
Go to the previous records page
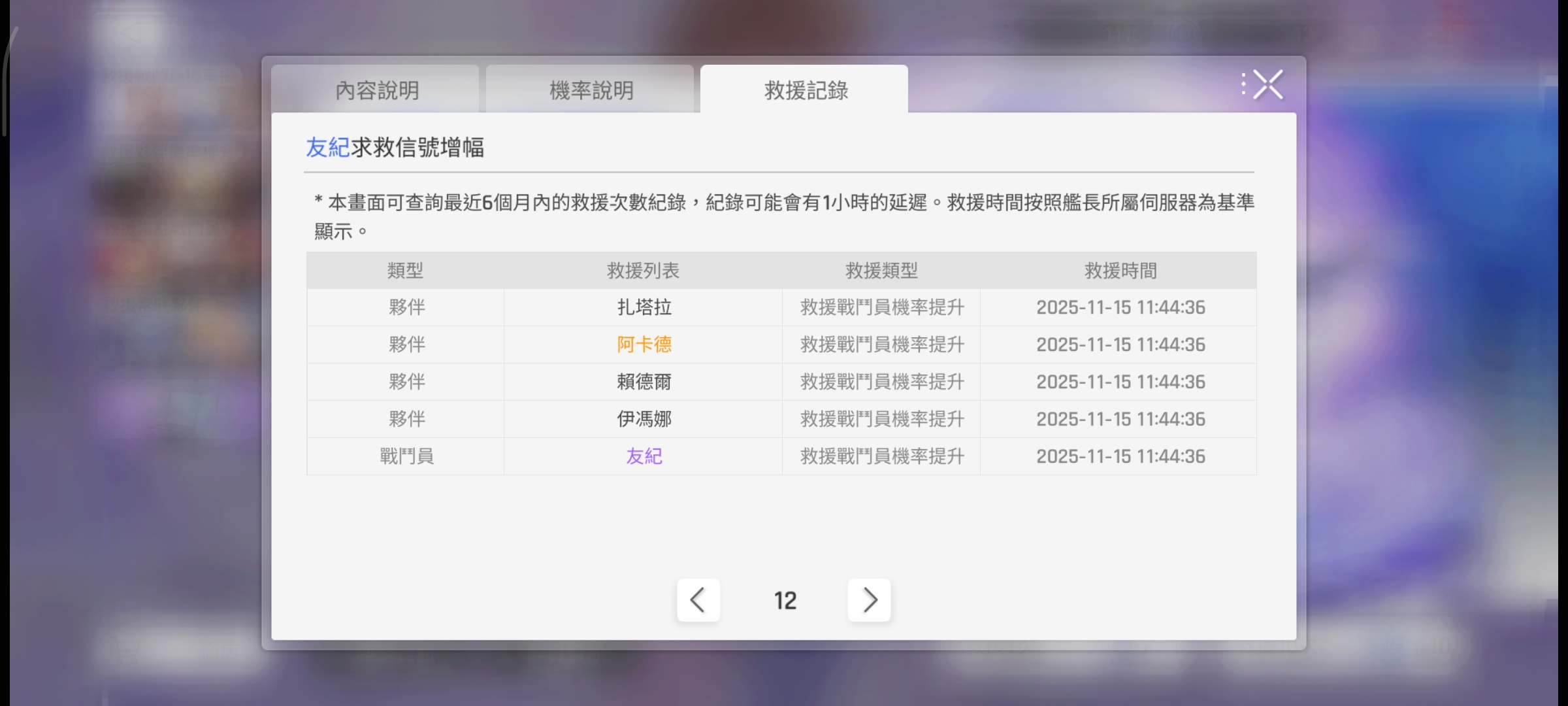click(698, 599)
